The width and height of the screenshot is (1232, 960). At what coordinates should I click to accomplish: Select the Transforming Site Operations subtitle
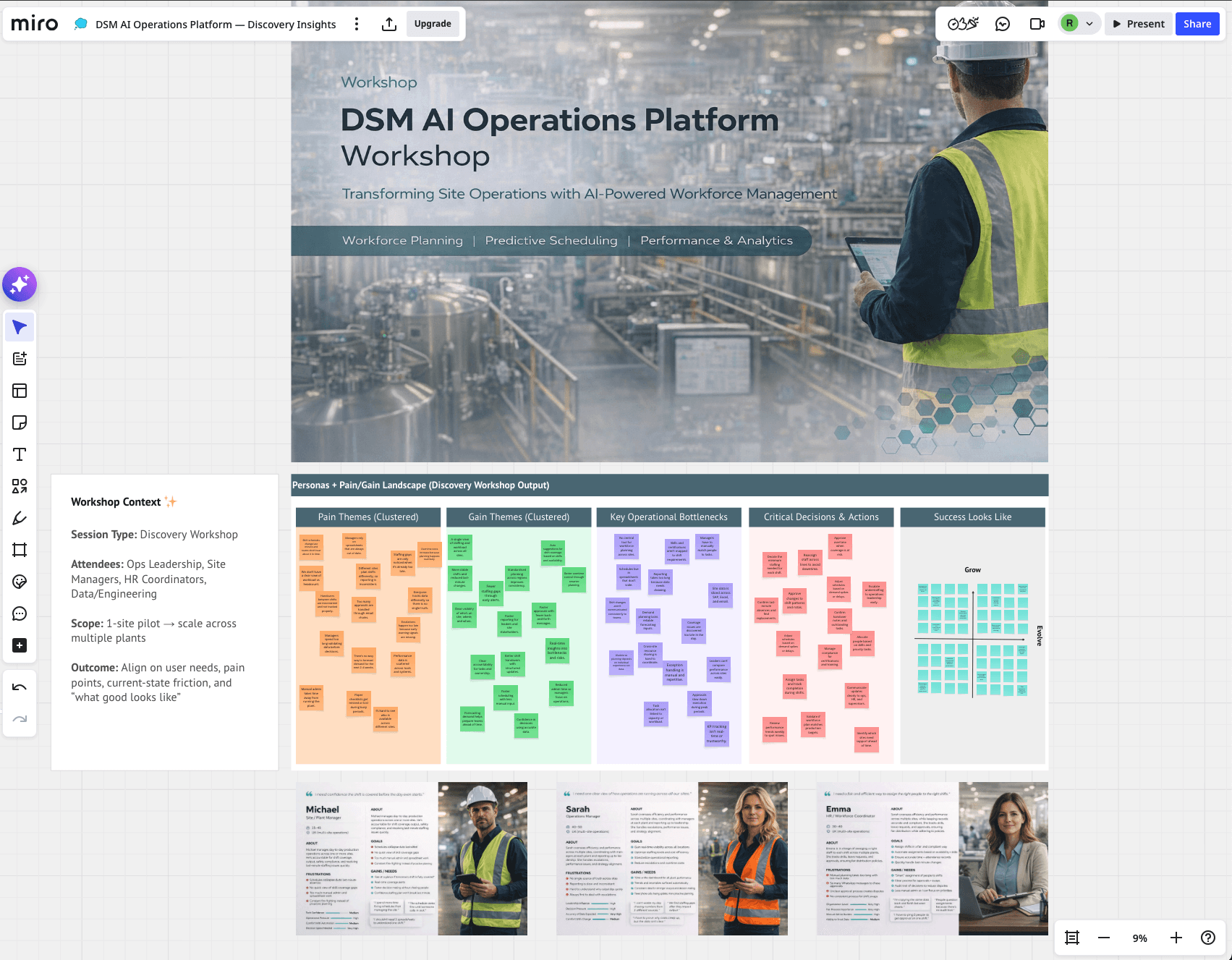tap(590, 194)
